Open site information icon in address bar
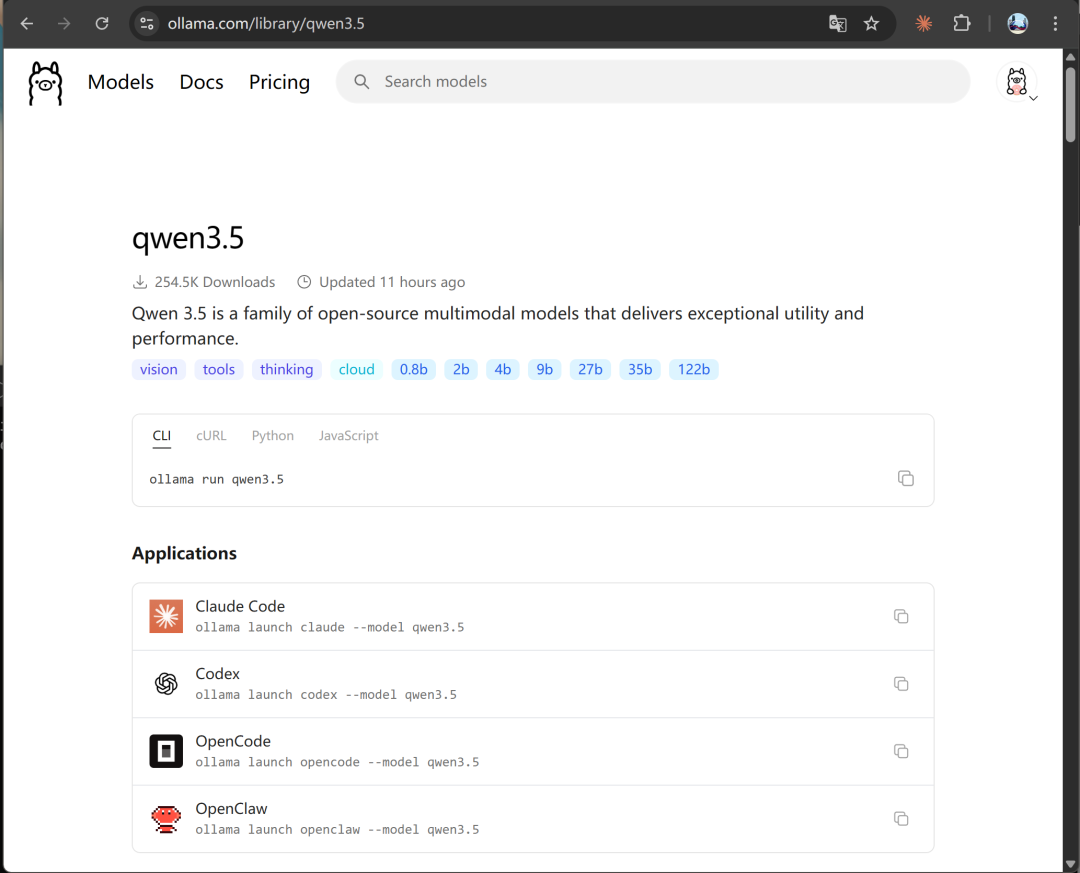 147,23
